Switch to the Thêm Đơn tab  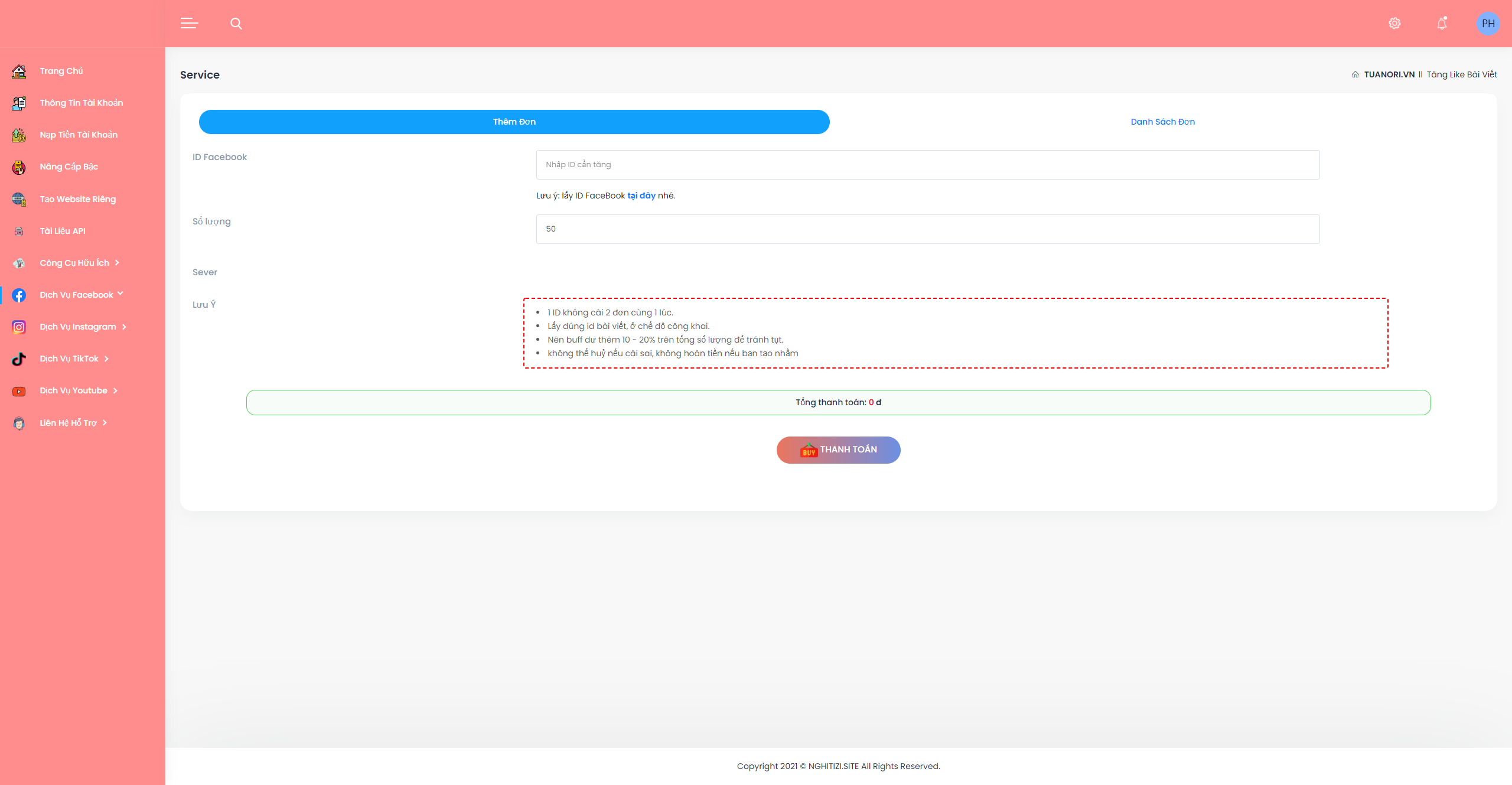[514, 122]
